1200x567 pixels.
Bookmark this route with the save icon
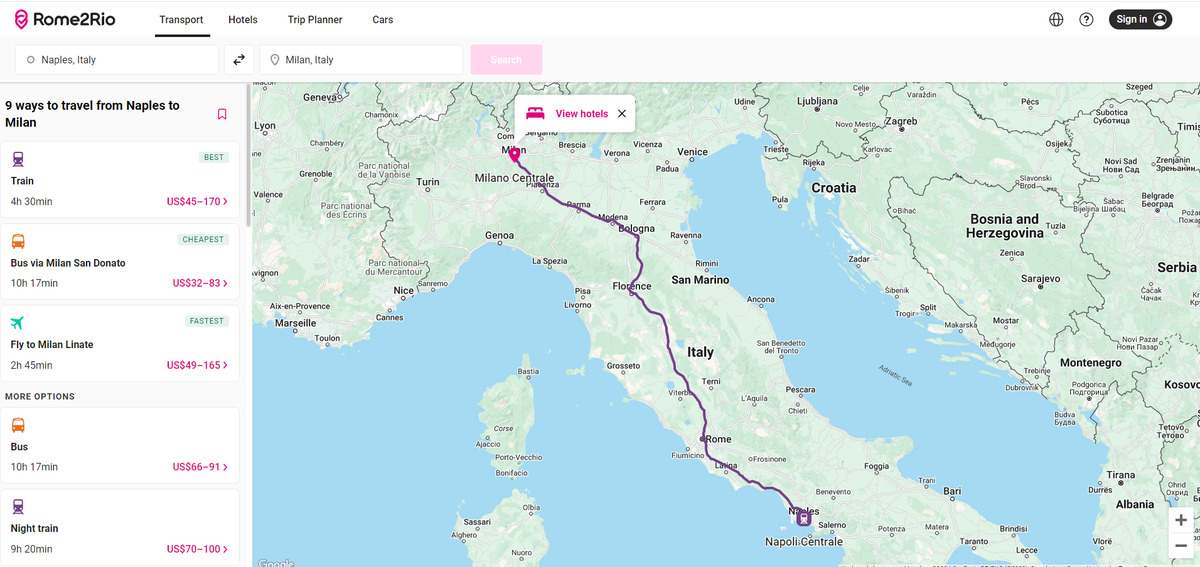pyautogui.click(x=222, y=114)
